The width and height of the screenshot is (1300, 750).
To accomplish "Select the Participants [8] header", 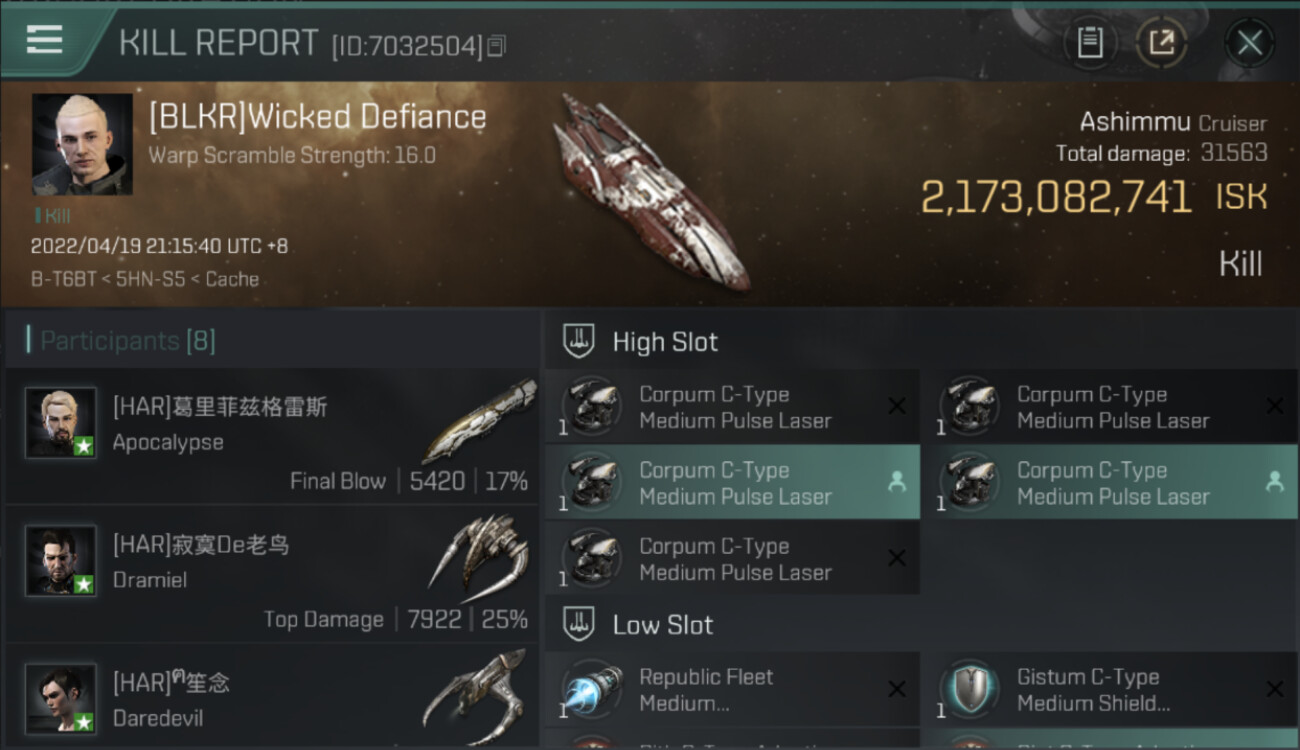I will click(x=127, y=341).
